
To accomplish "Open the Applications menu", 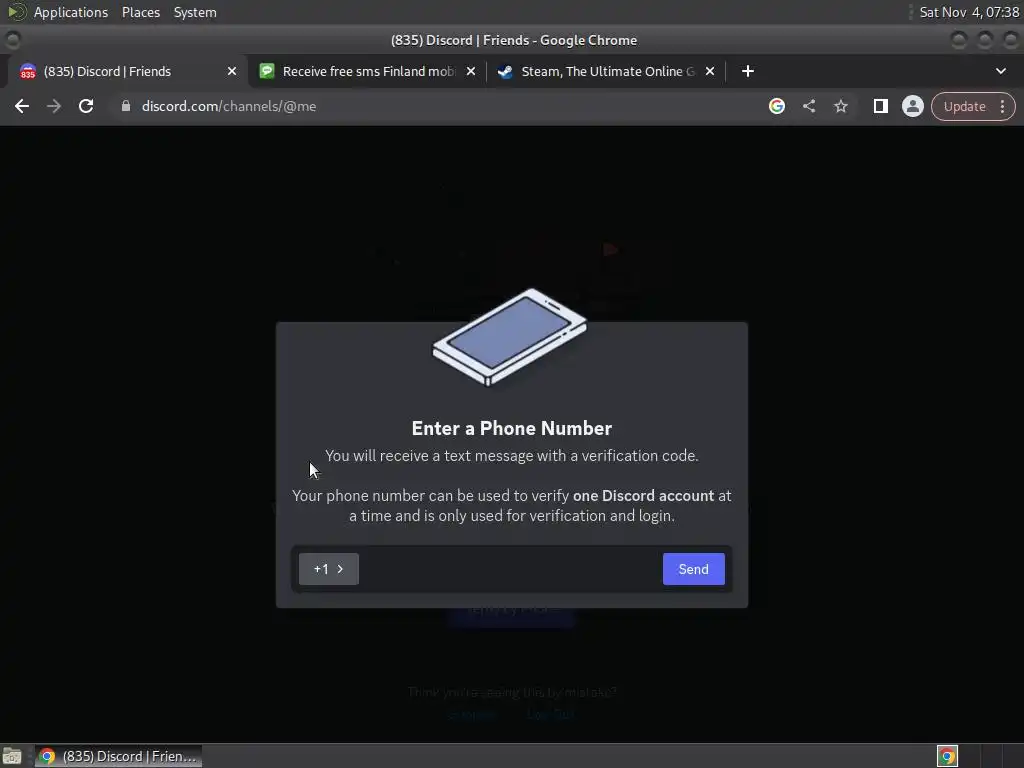I will pyautogui.click(x=71, y=12).
